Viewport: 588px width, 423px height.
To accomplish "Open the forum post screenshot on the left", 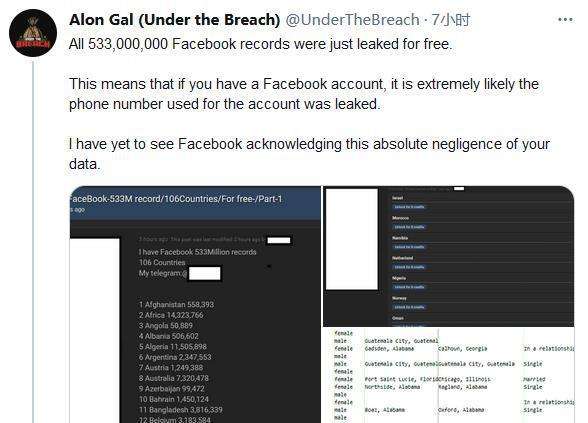I will point(195,304).
